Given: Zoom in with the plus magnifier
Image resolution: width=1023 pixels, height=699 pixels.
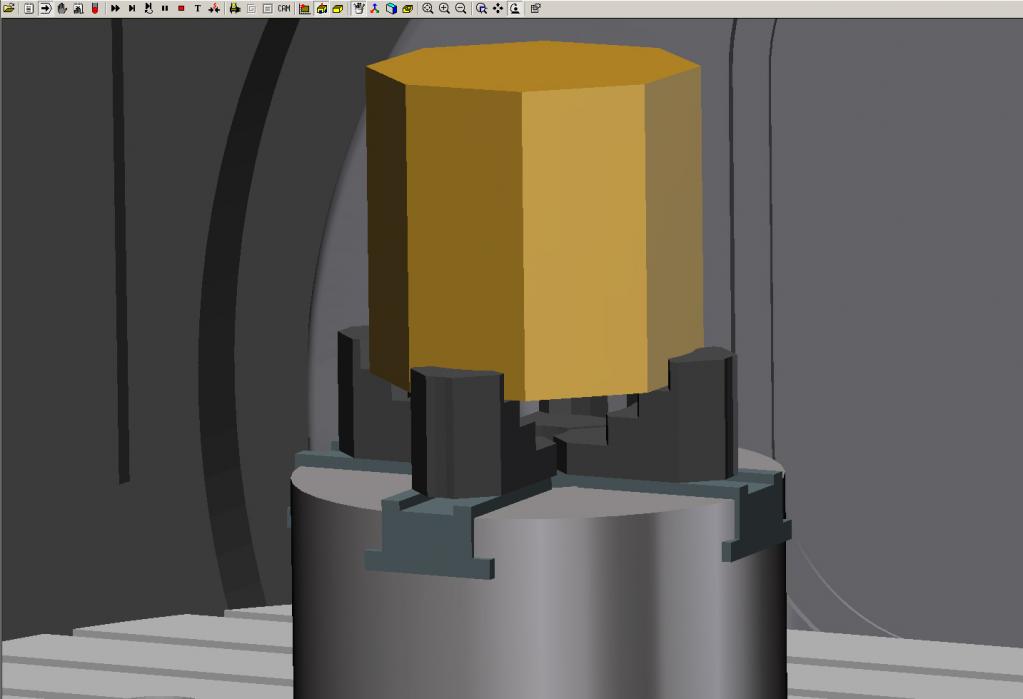Looking at the screenshot, I should [x=444, y=8].
